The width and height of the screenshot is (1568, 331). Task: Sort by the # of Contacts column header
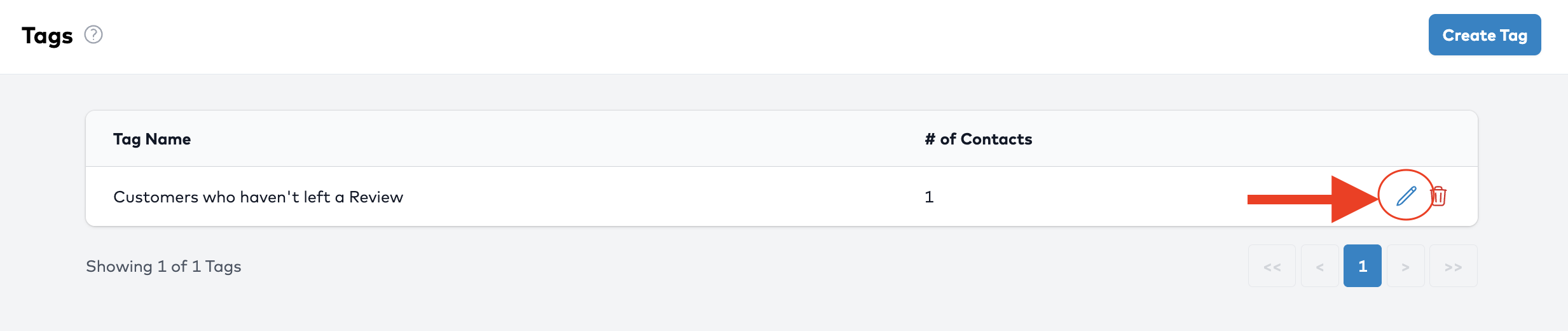point(978,139)
